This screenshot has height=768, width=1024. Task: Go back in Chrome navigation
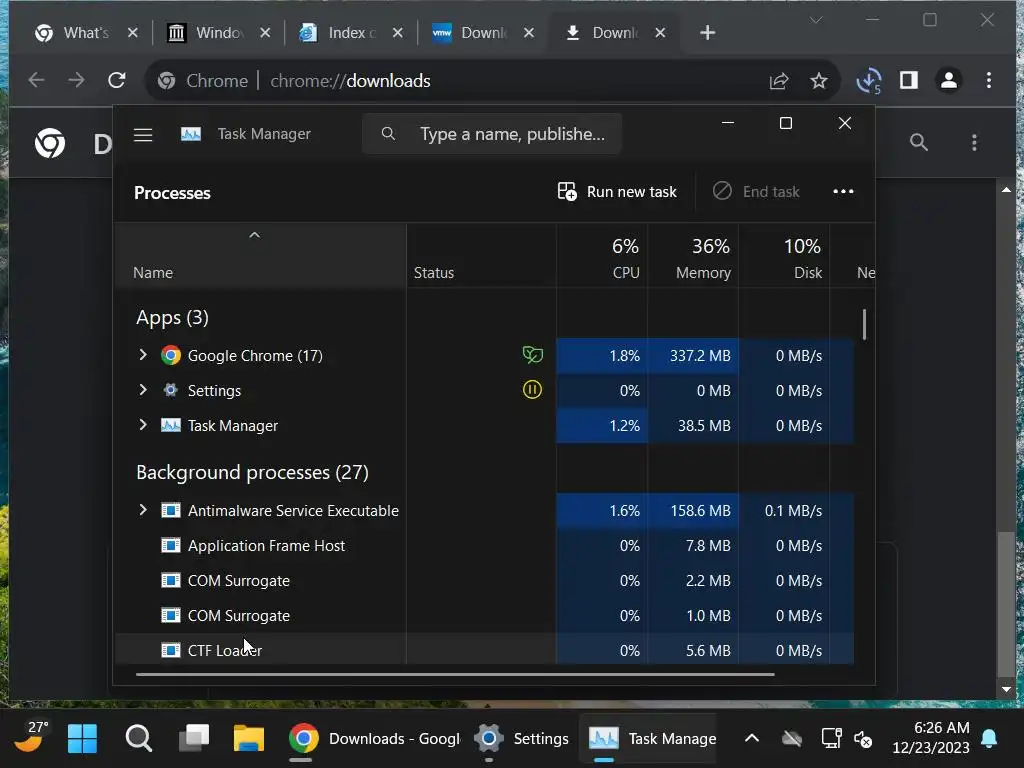tap(37, 80)
